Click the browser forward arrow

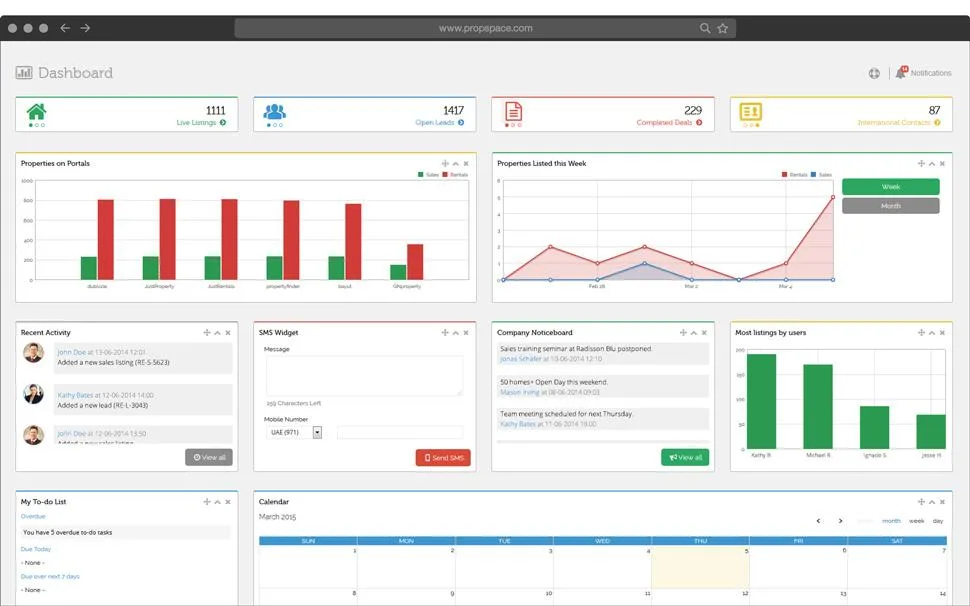(85, 28)
